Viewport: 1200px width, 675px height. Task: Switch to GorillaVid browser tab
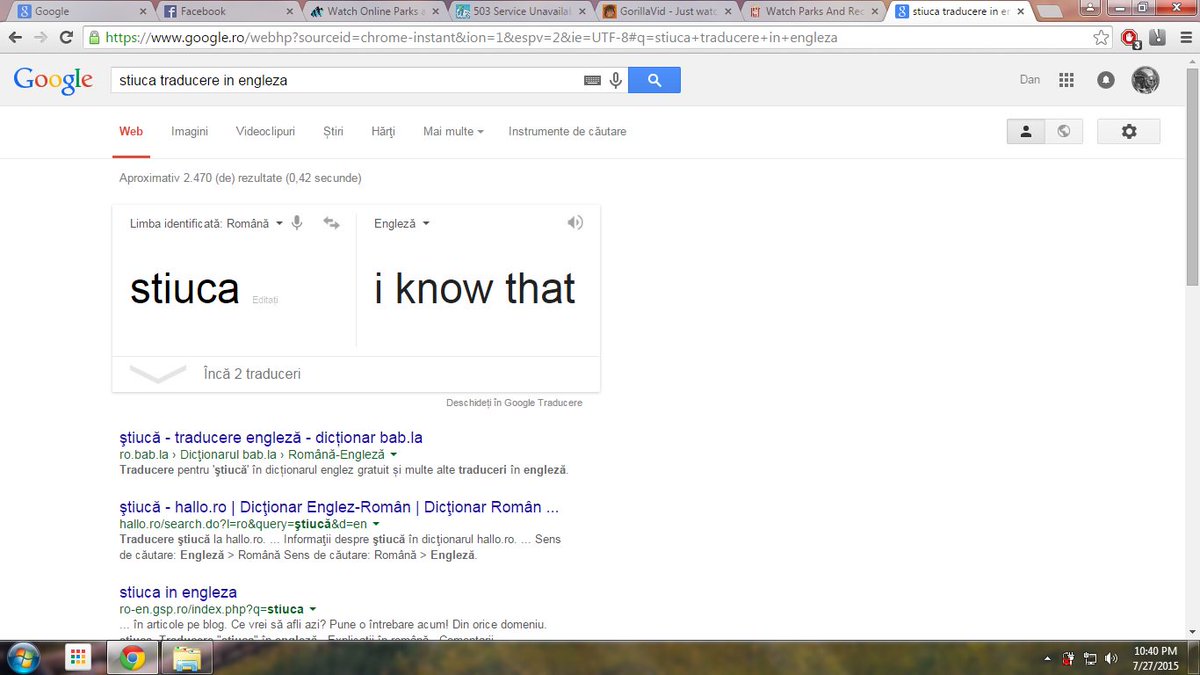tap(665, 11)
